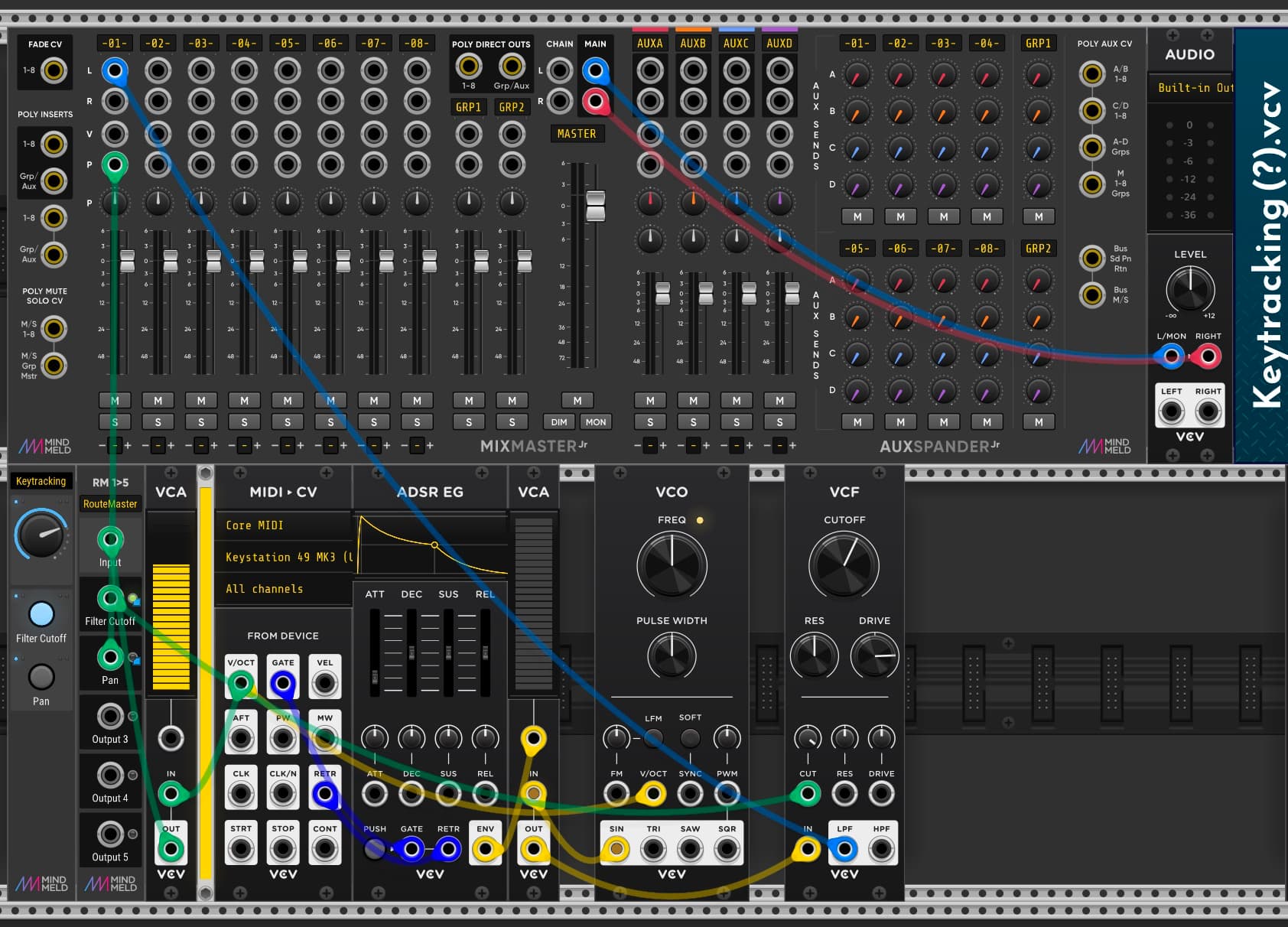
Task: Click the -01- channel label
Action: [x=114, y=44]
